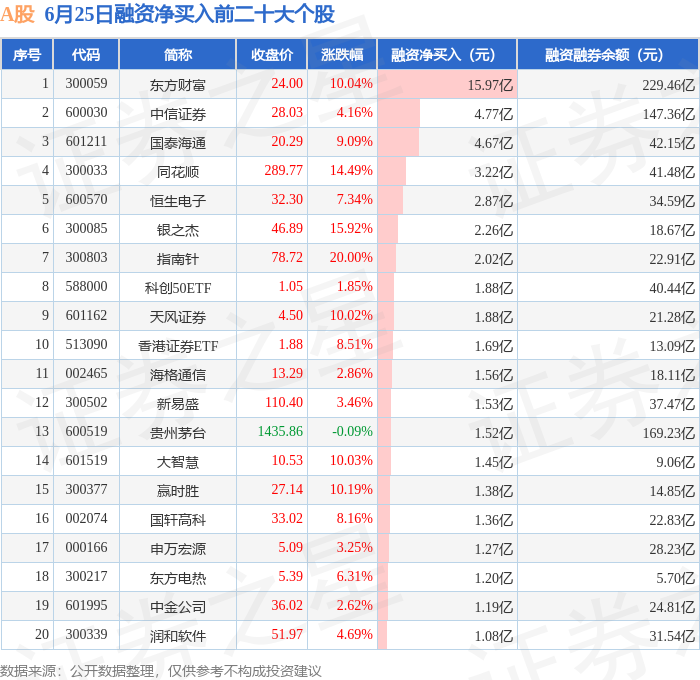This screenshot has height=680, width=700.
Task: Click change percentage 15.92%
Action: (x=351, y=229)
